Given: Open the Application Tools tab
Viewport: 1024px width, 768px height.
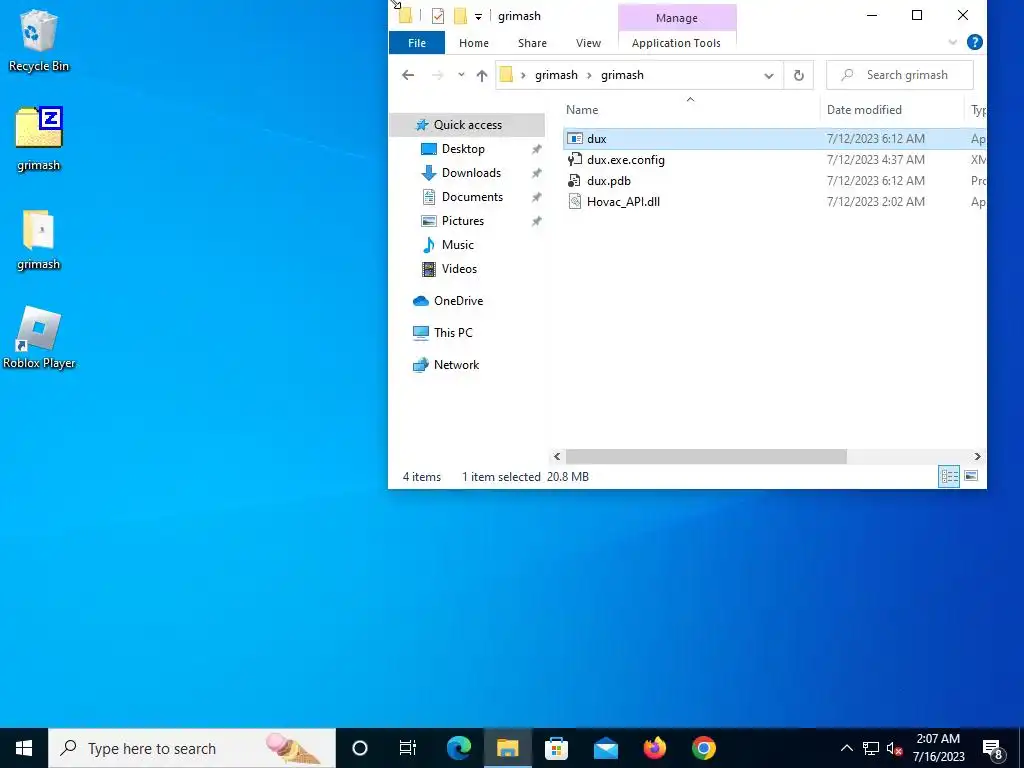Looking at the screenshot, I should click(676, 43).
